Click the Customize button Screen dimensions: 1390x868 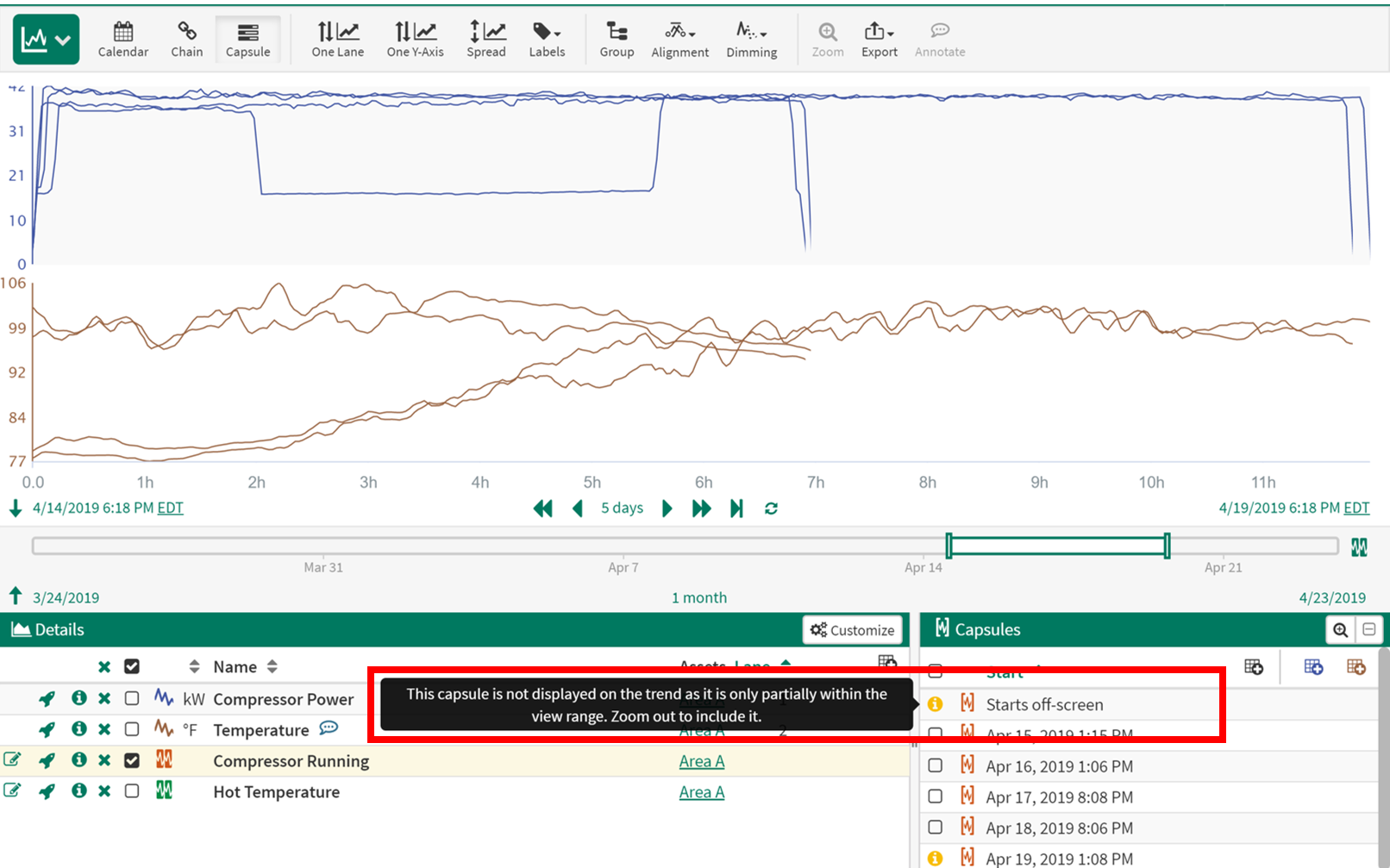(853, 630)
